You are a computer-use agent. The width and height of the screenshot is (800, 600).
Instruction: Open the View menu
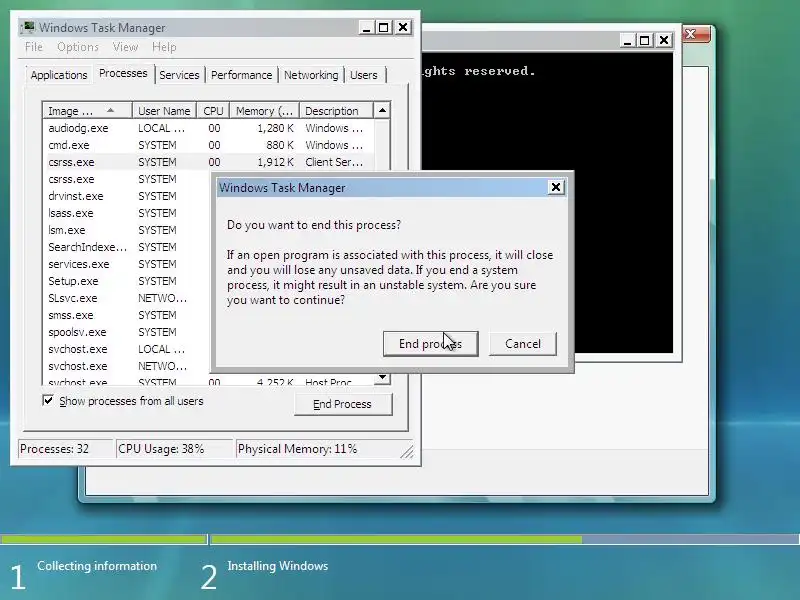[125, 47]
